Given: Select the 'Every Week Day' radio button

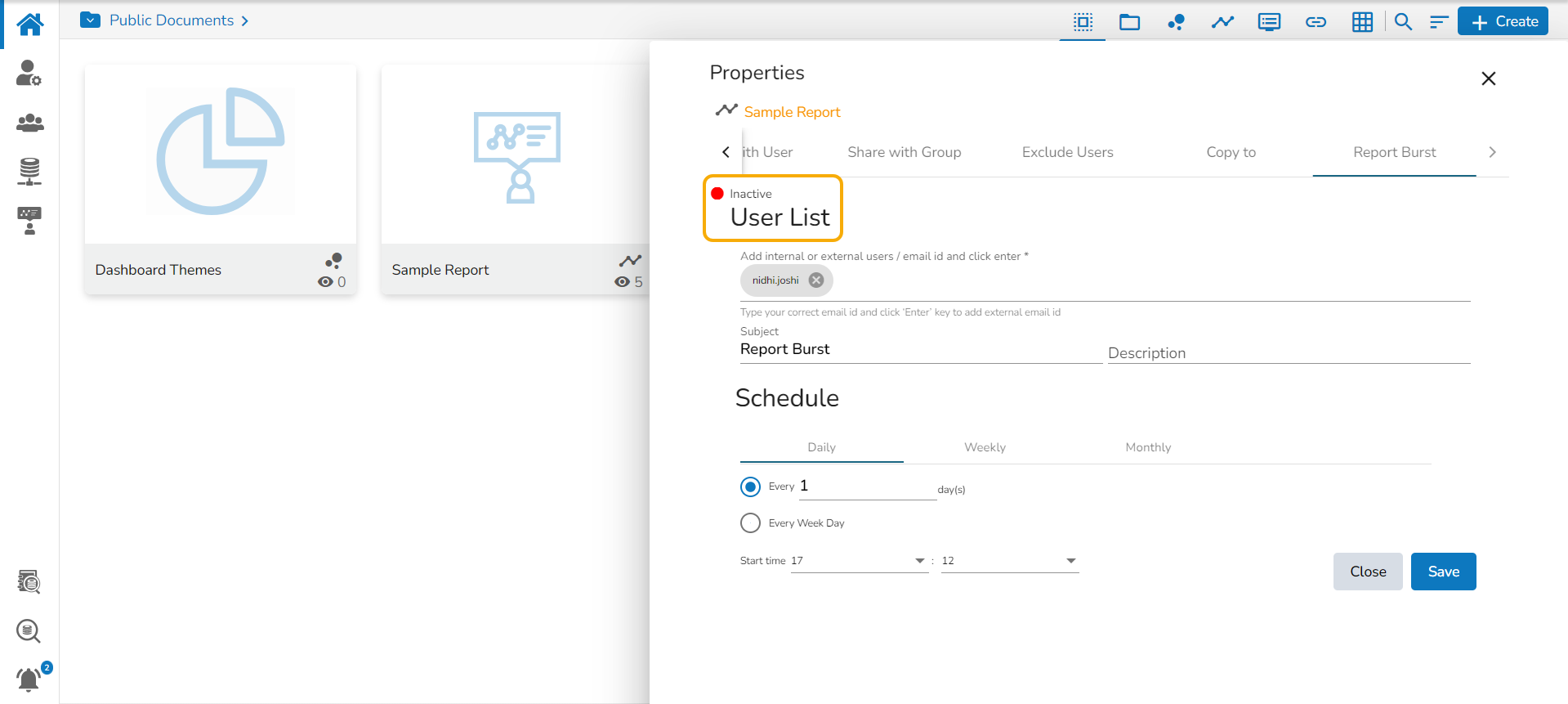Looking at the screenshot, I should (x=750, y=523).
